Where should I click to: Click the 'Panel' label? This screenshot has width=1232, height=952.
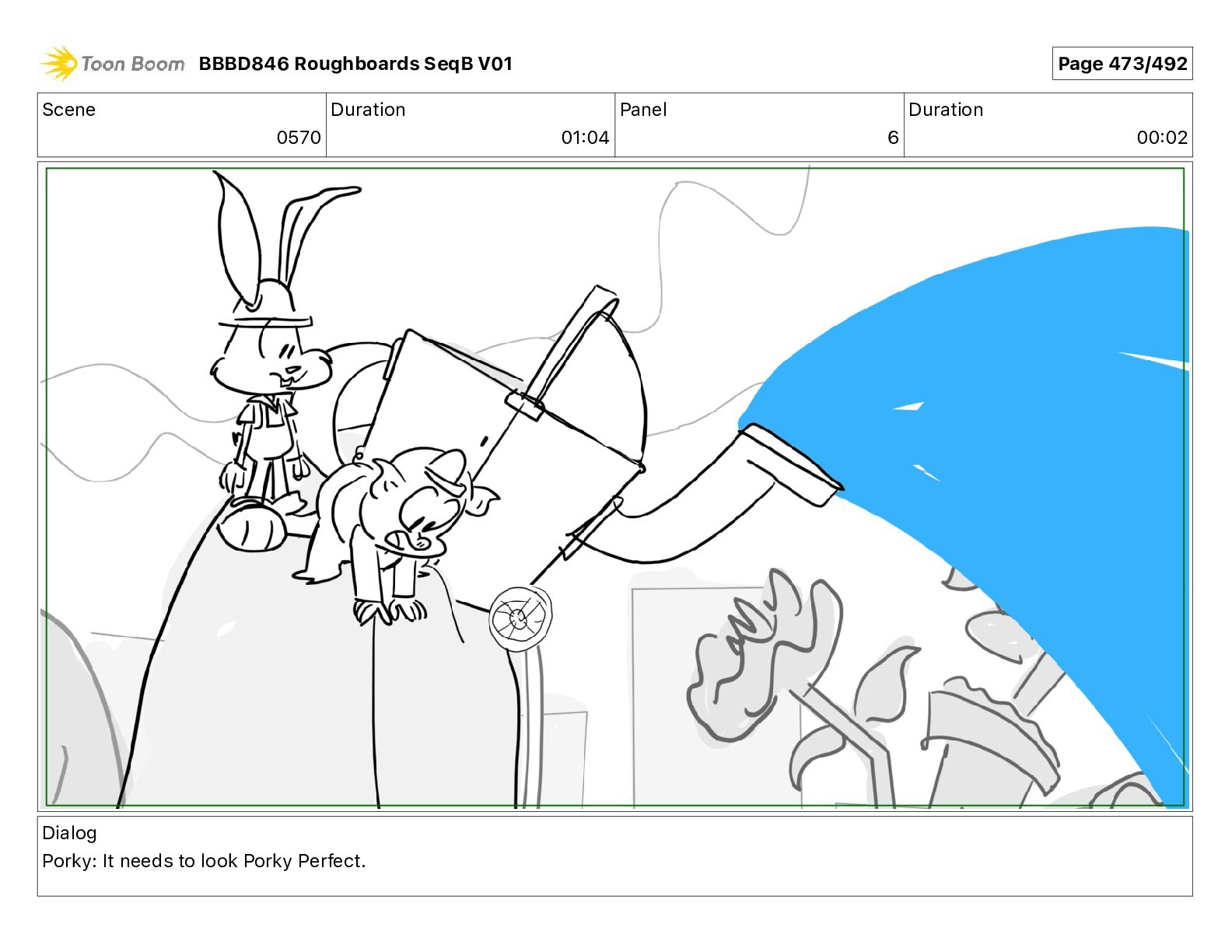(643, 110)
